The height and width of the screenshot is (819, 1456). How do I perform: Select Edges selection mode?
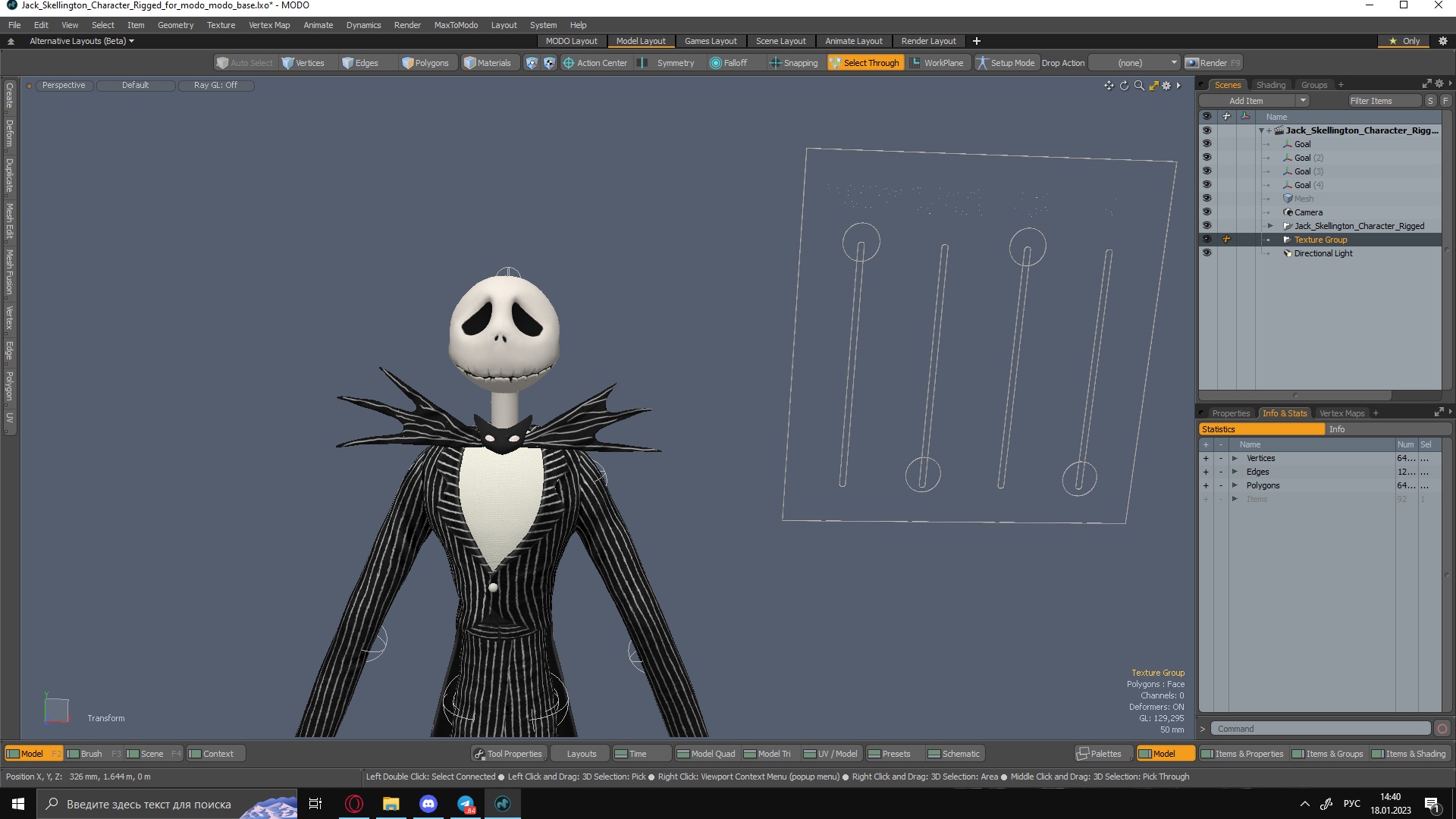(x=359, y=63)
